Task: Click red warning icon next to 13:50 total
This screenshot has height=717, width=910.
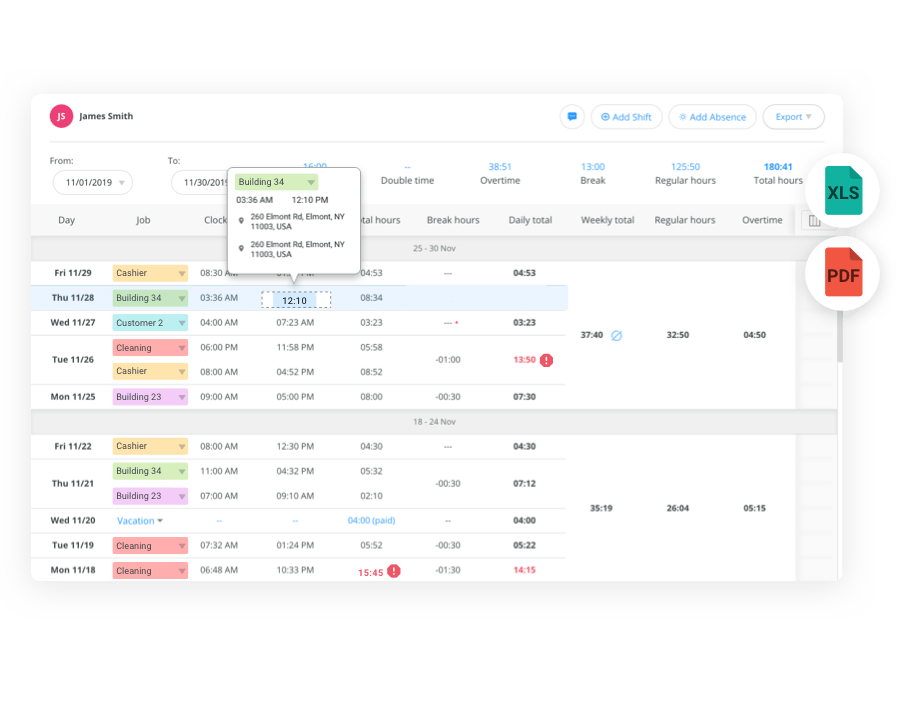Action: [x=546, y=360]
